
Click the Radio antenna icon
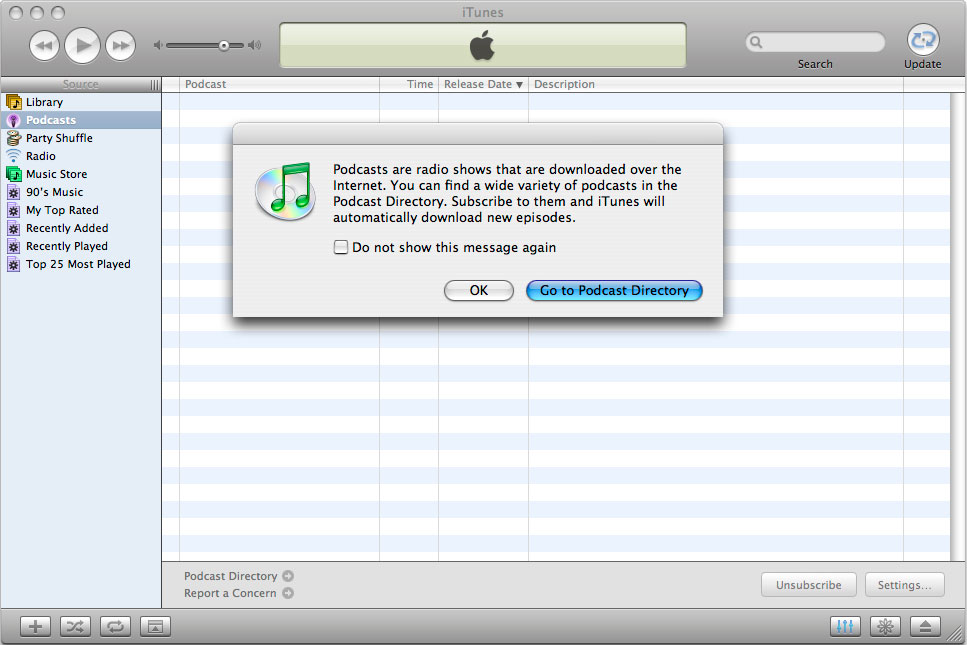(14, 156)
